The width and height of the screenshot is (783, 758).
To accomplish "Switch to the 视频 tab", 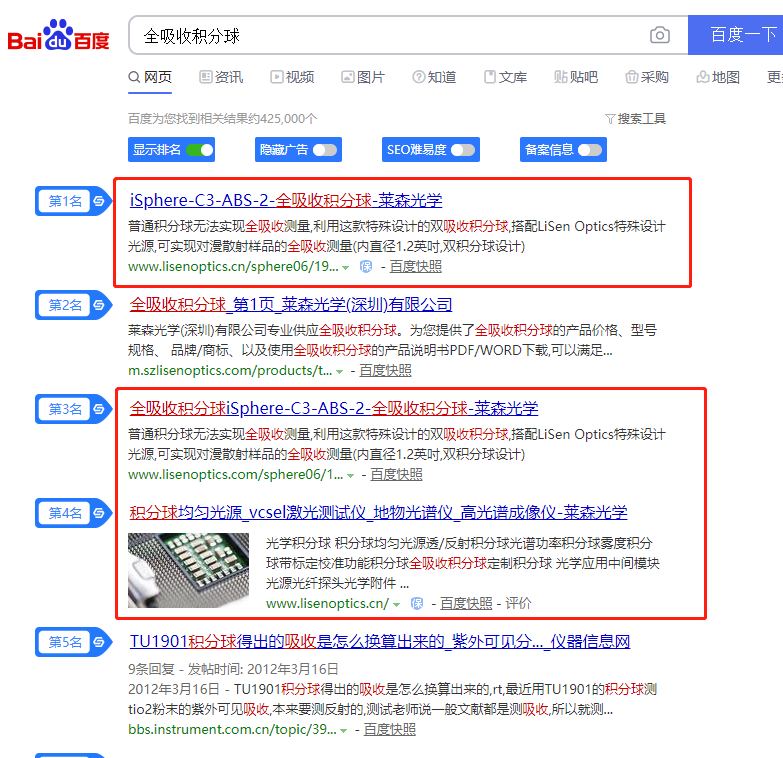I will pyautogui.click(x=292, y=77).
